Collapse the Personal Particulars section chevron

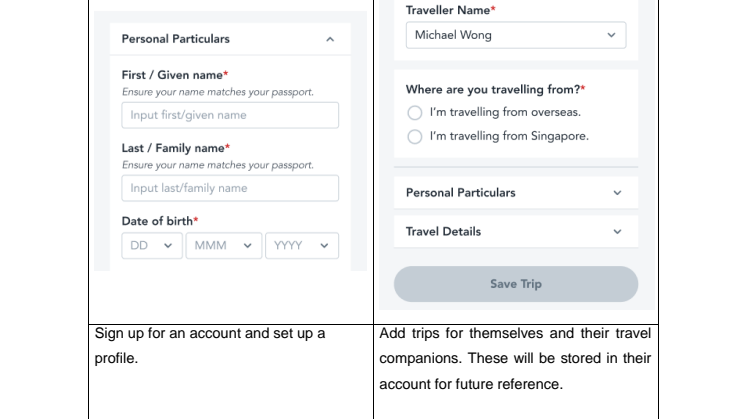click(330, 39)
